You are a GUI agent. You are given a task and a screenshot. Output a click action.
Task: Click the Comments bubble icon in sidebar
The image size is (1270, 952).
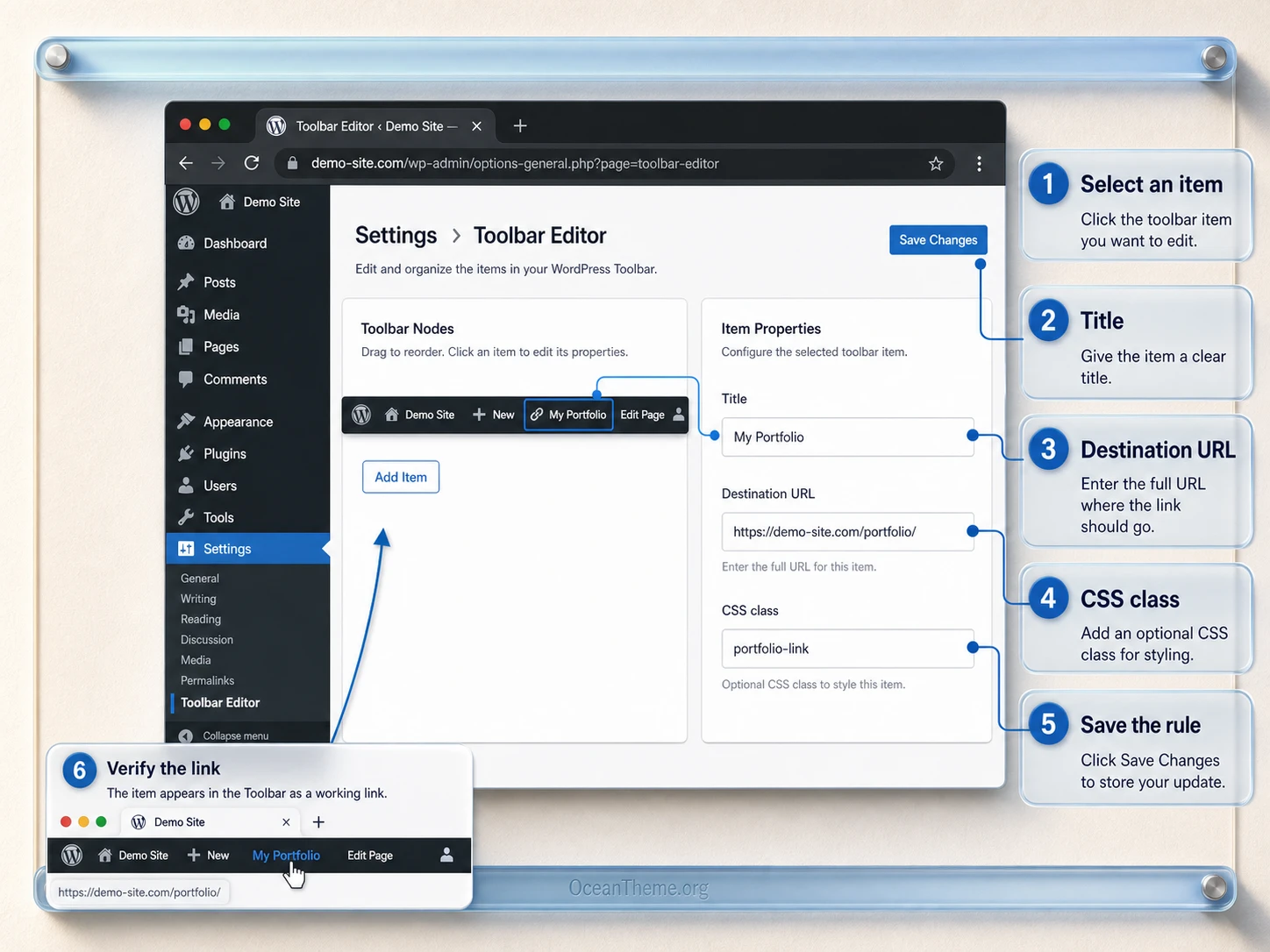tap(186, 380)
